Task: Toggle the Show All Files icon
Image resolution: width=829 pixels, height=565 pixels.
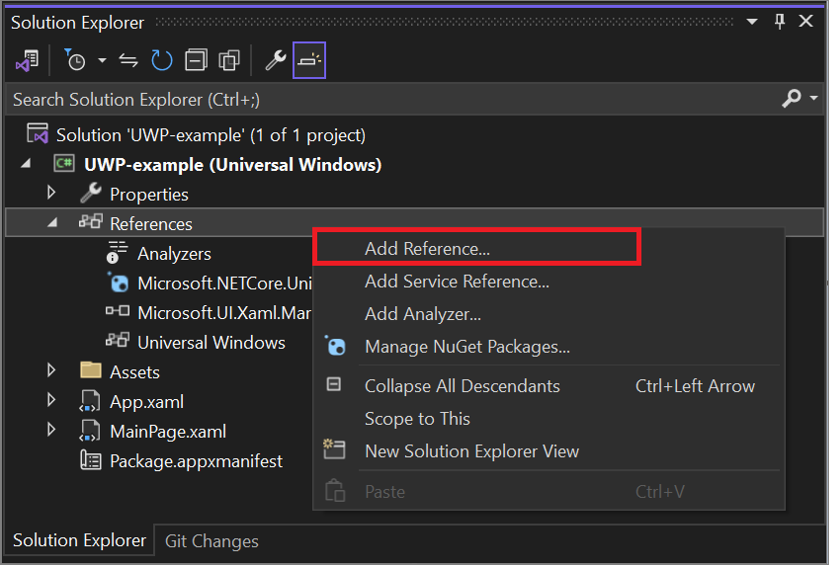Action: pos(230,61)
